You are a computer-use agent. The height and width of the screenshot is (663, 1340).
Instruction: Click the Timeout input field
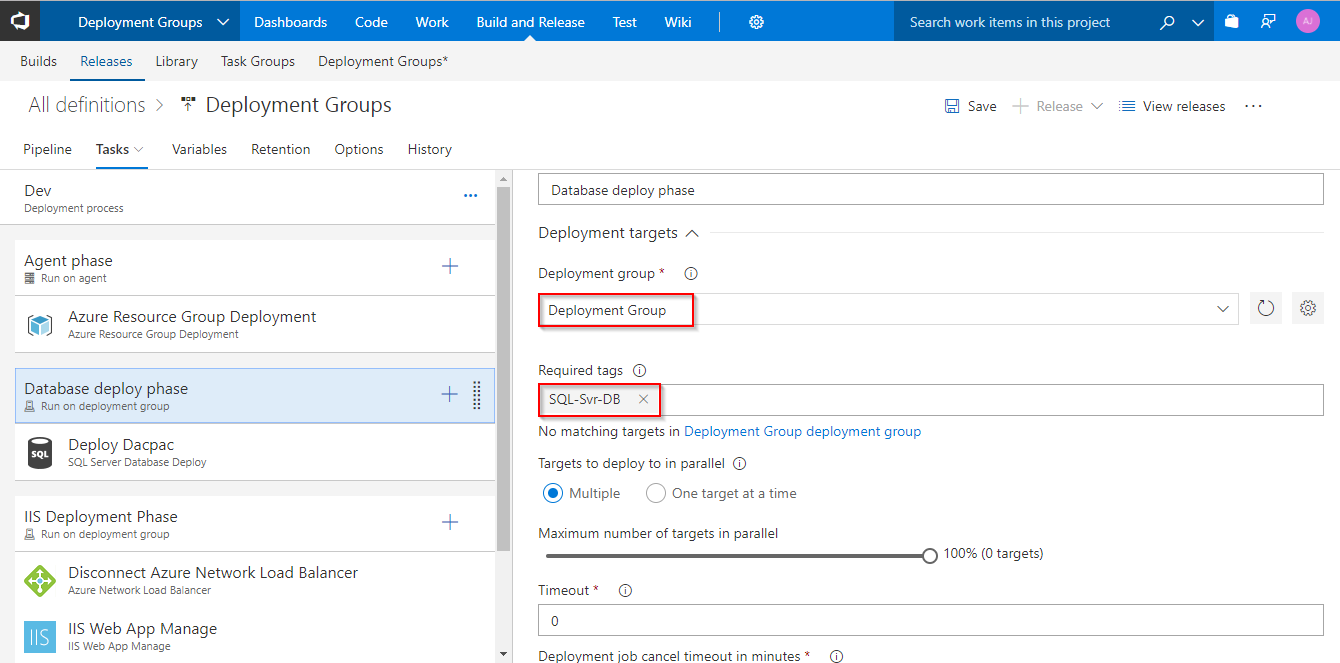(930, 620)
